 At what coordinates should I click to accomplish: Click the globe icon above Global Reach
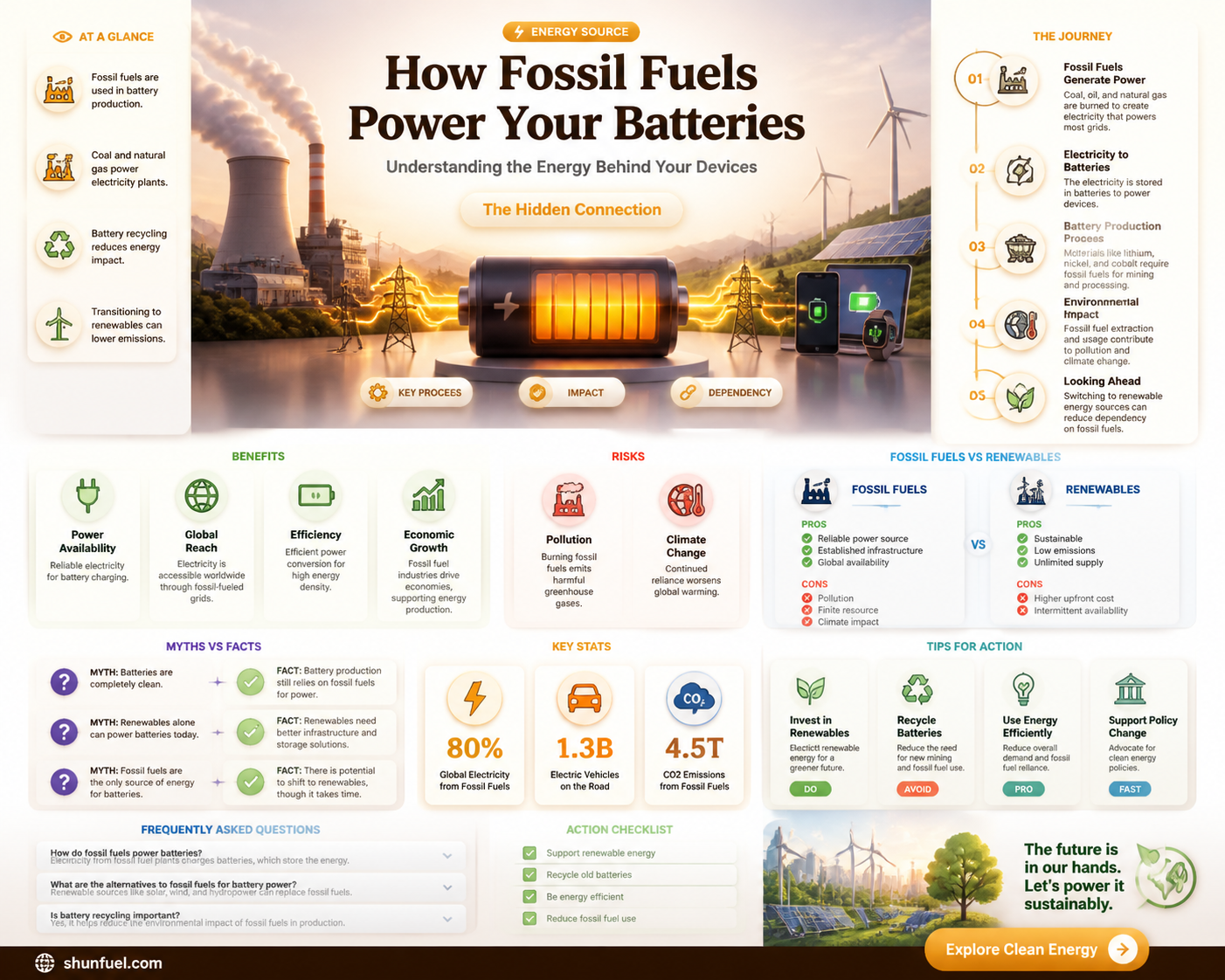click(x=201, y=495)
